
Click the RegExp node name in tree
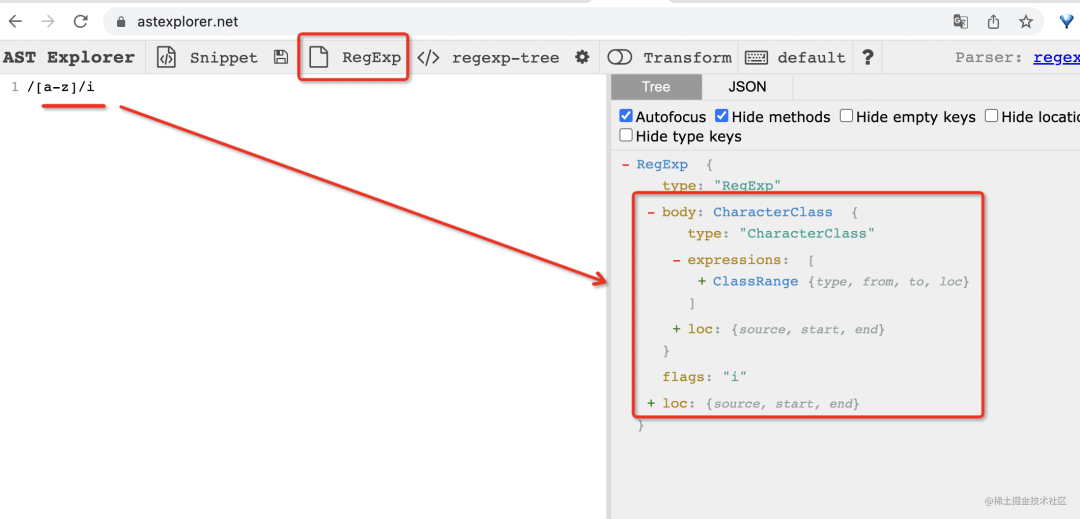tap(662, 165)
